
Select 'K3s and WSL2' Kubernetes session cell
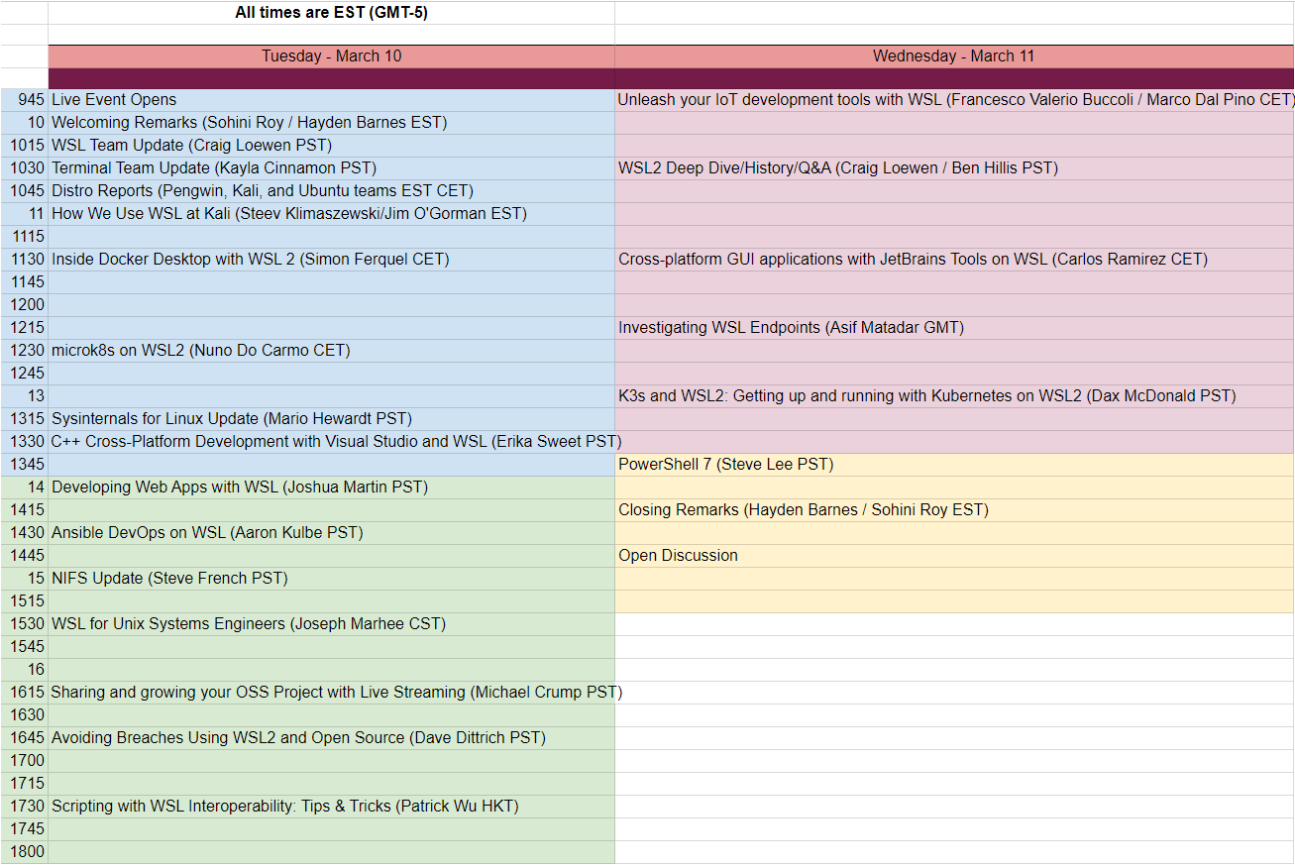pyautogui.click(x=954, y=396)
